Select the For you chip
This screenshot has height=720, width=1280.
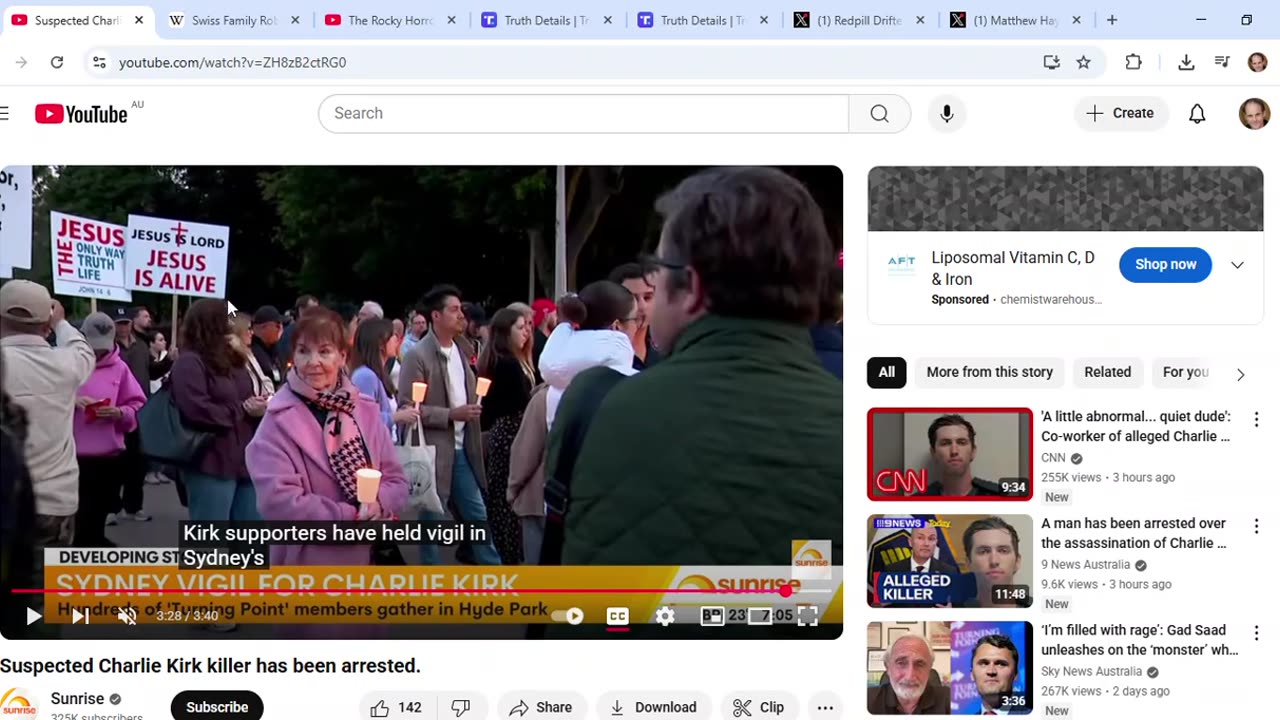(x=1186, y=372)
